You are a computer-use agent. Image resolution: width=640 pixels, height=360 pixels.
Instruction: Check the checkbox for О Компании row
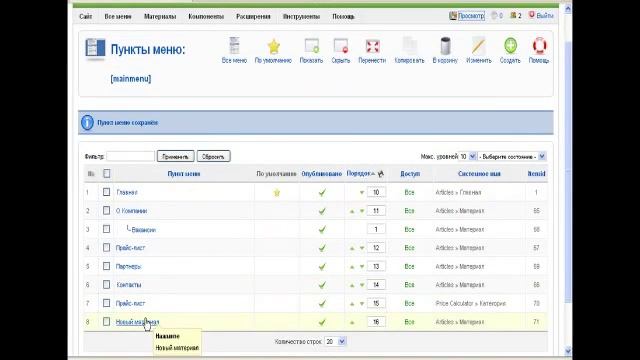pos(107,211)
